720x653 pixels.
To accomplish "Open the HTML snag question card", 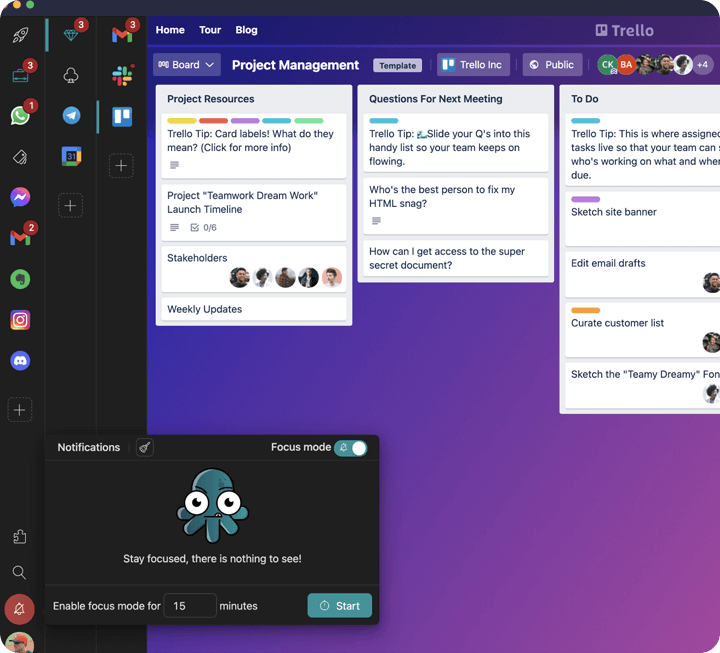I will (x=456, y=206).
